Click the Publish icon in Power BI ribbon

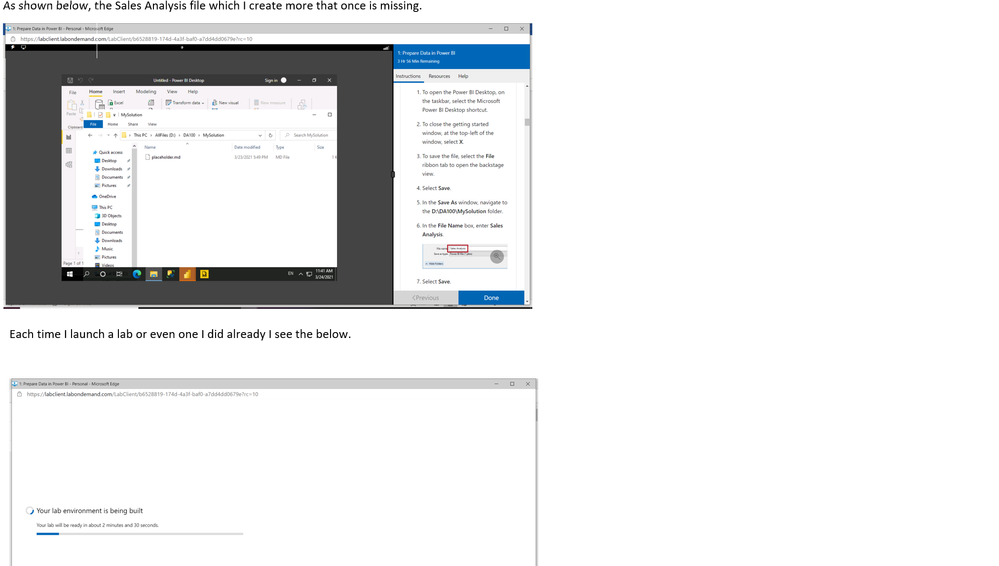302,104
